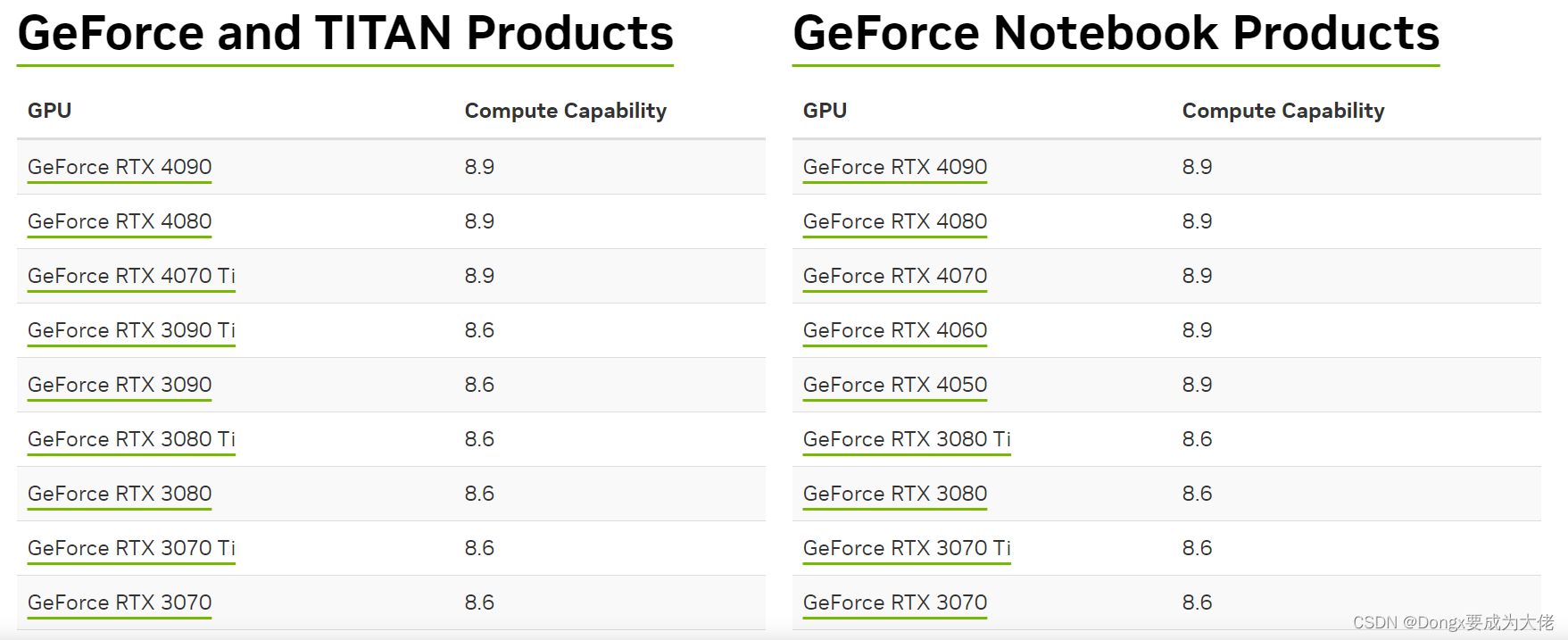Open GeForce RTX 3070 Ti in Notebook table
The height and width of the screenshot is (640, 1568).
coord(907,548)
